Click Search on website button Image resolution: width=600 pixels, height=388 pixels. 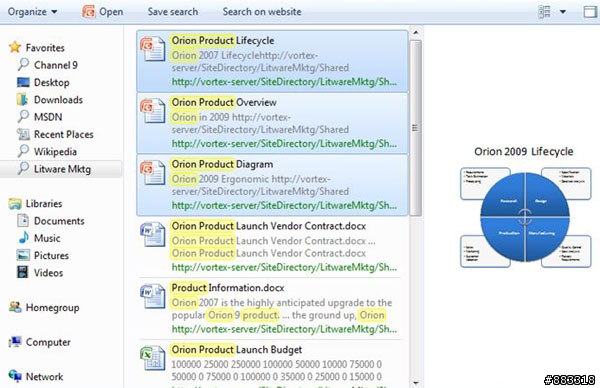[262, 12]
